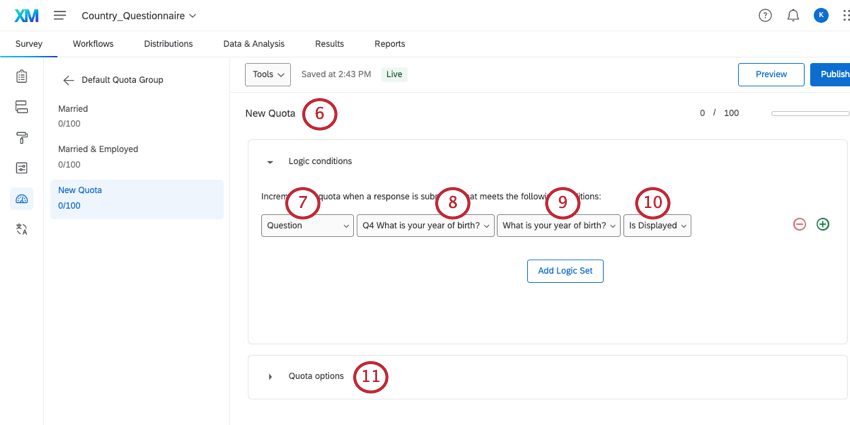Add a condition with green plus icon
Viewport: 850px width, 425px height.
click(823, 224)
